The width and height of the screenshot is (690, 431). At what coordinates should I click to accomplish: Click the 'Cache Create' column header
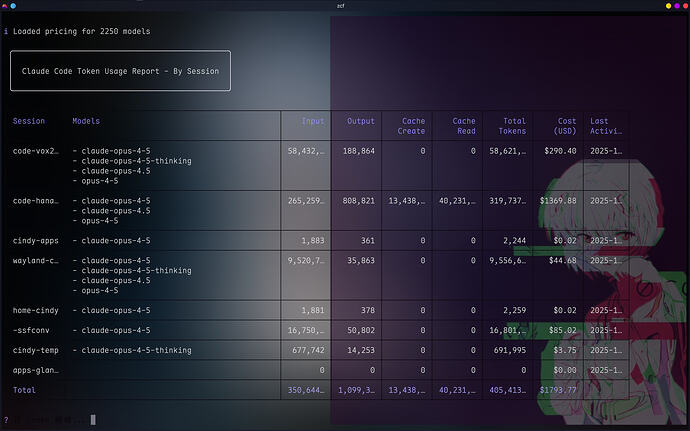(x=411, y=126)
